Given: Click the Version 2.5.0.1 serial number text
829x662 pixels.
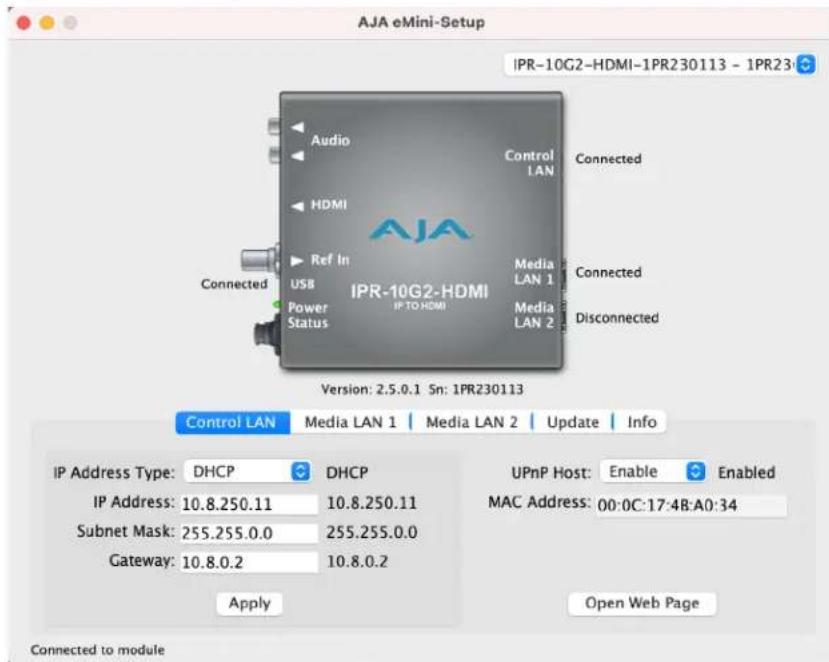Looking at the screenshot, I should point(422,390).
